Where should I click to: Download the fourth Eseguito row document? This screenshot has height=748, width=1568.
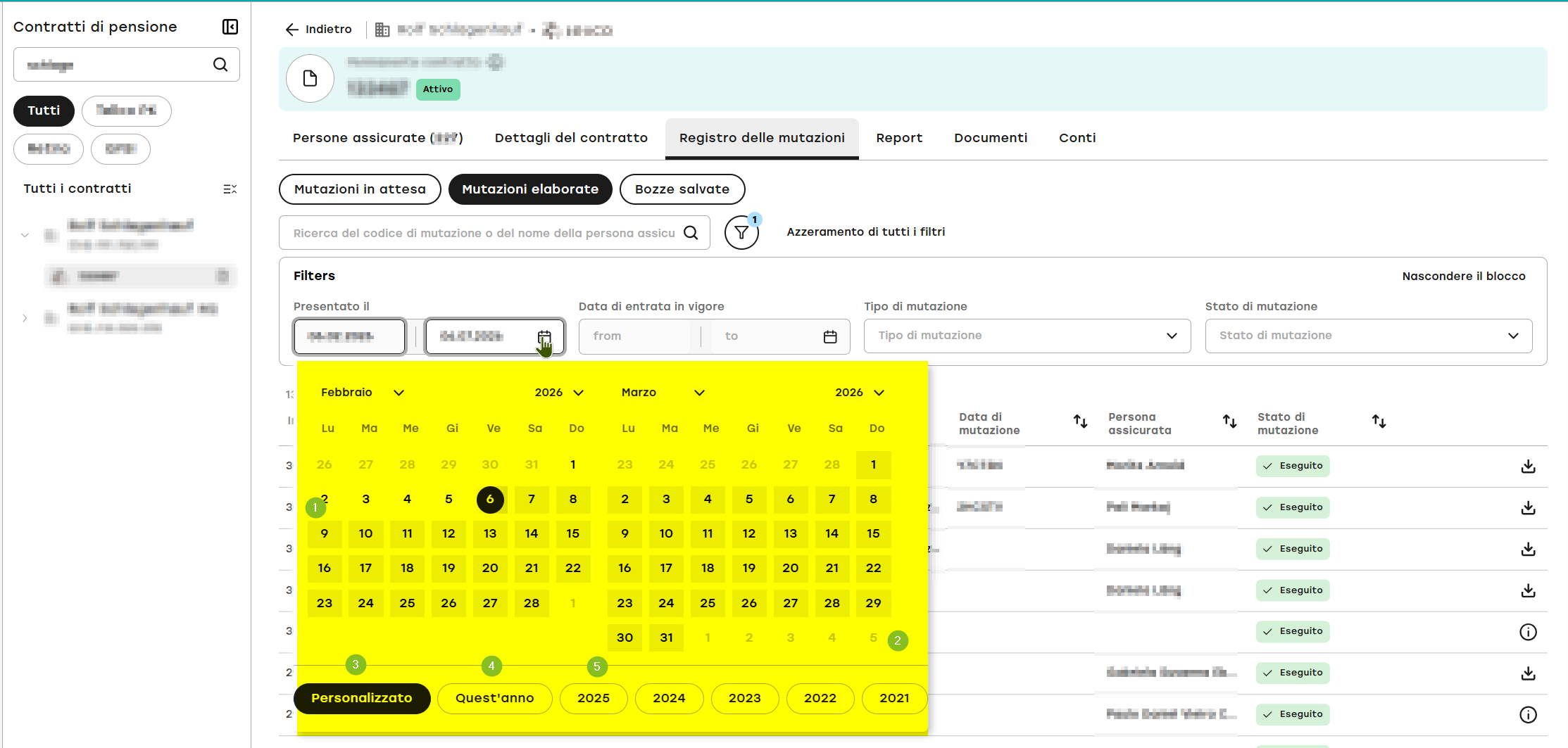[1528, 591]
